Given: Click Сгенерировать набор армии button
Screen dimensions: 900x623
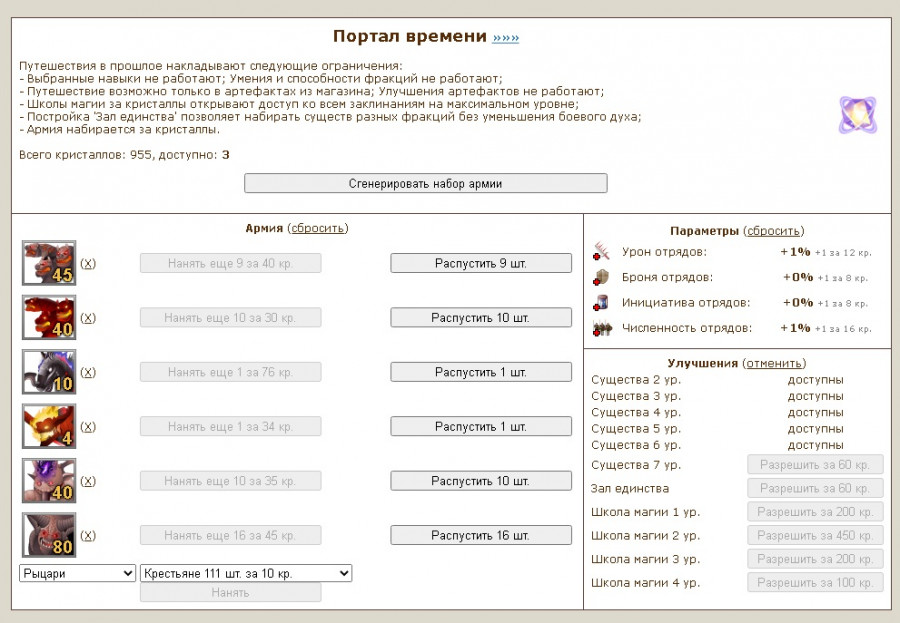Looking at the screenshot, I should (x=425, y=183).
